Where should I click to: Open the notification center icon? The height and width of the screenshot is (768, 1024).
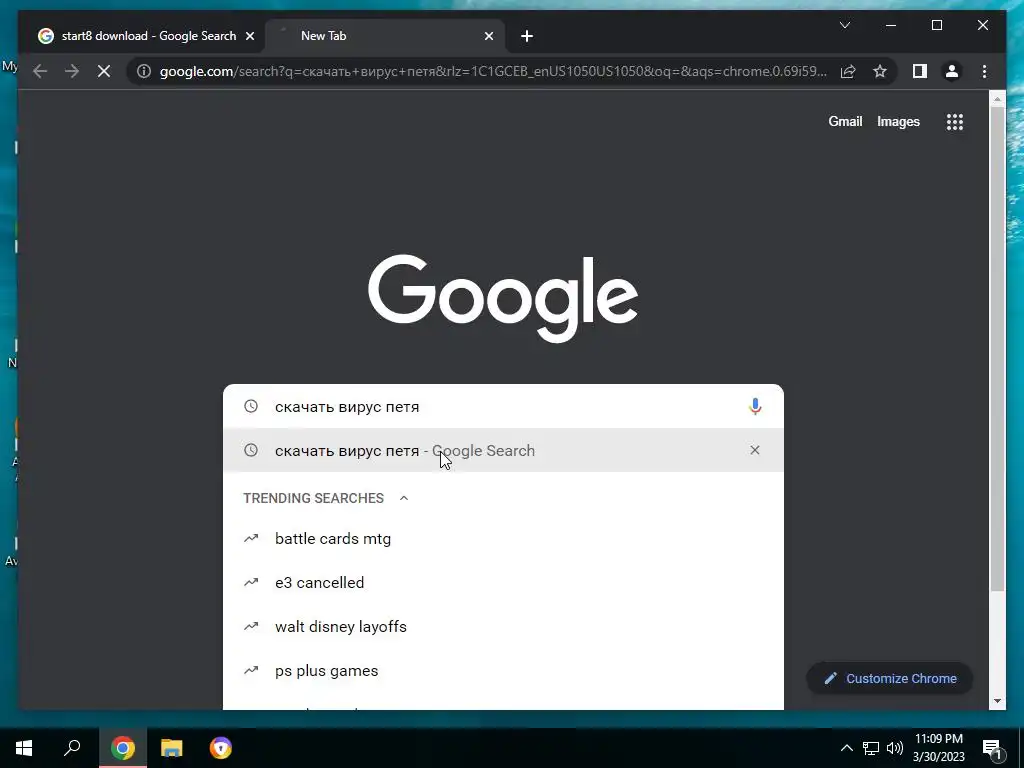pos(992,749)
